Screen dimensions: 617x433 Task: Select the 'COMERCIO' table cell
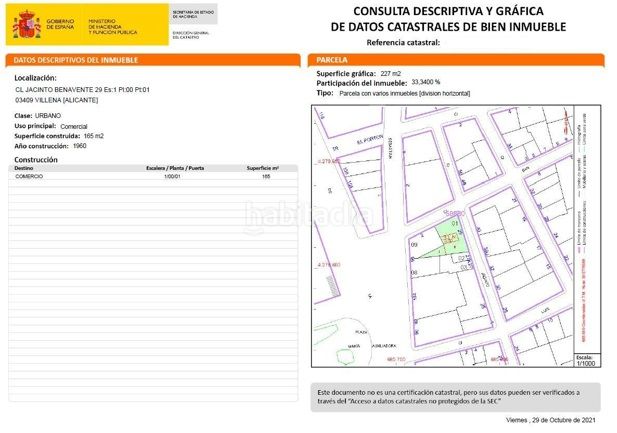point(29,176)
